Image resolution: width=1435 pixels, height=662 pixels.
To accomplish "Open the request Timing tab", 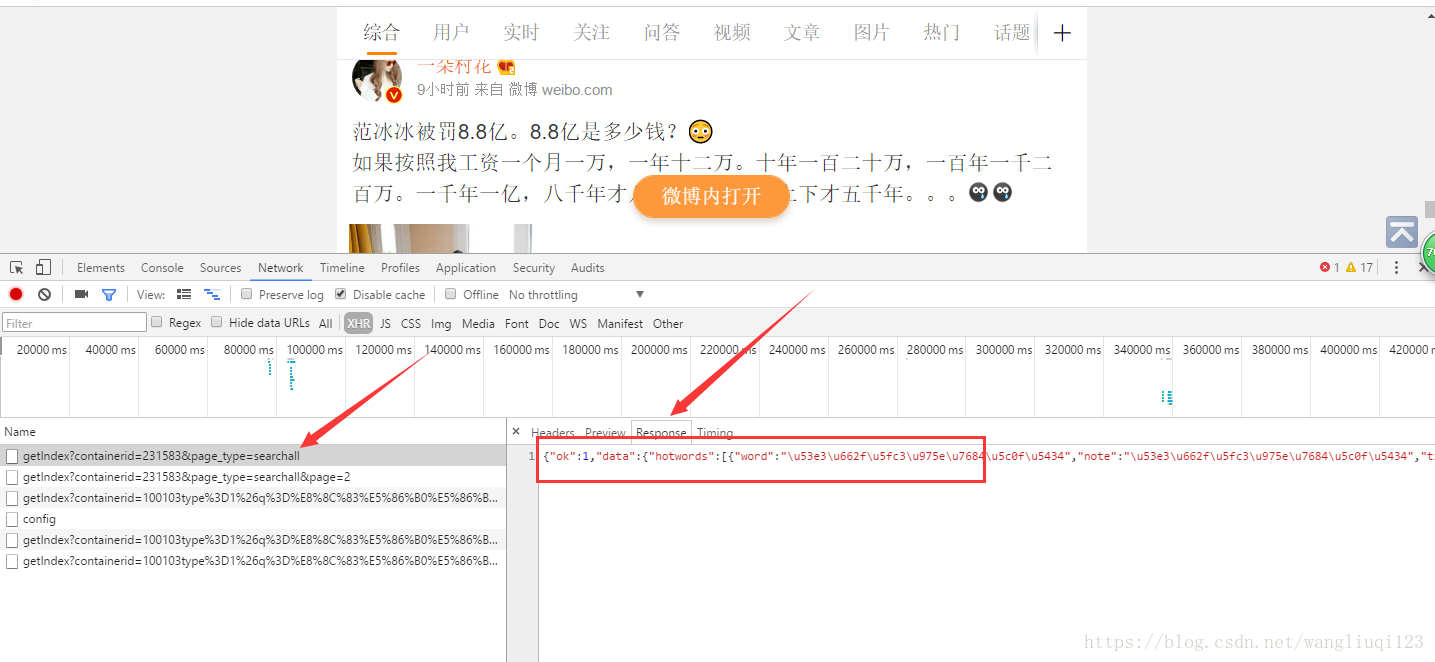I will point(715,433).
